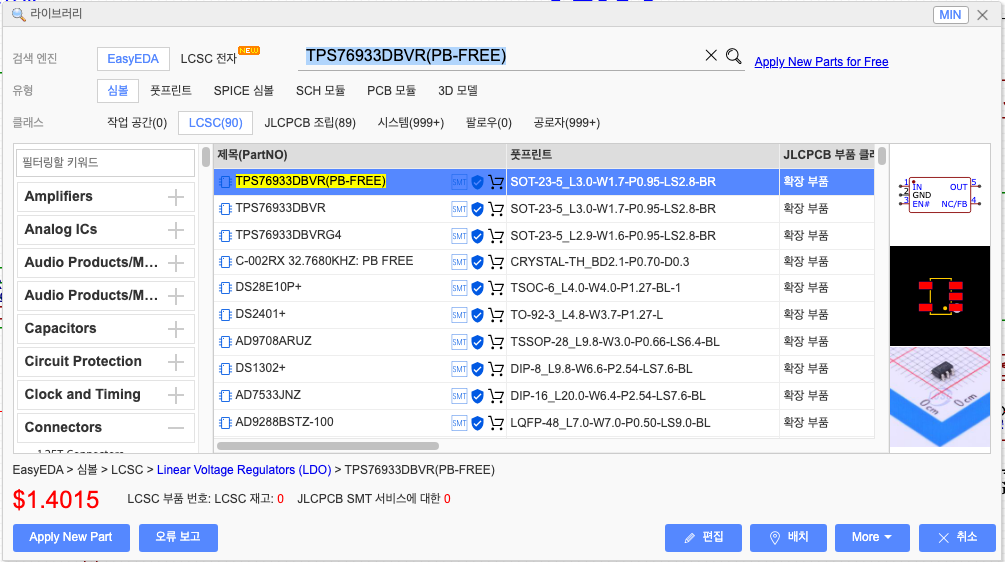The height and width of the screenshot is (562, 1005).
Task: Click the cart icon for AD9288BSTZ-100
Action: (x=495, y=423)
